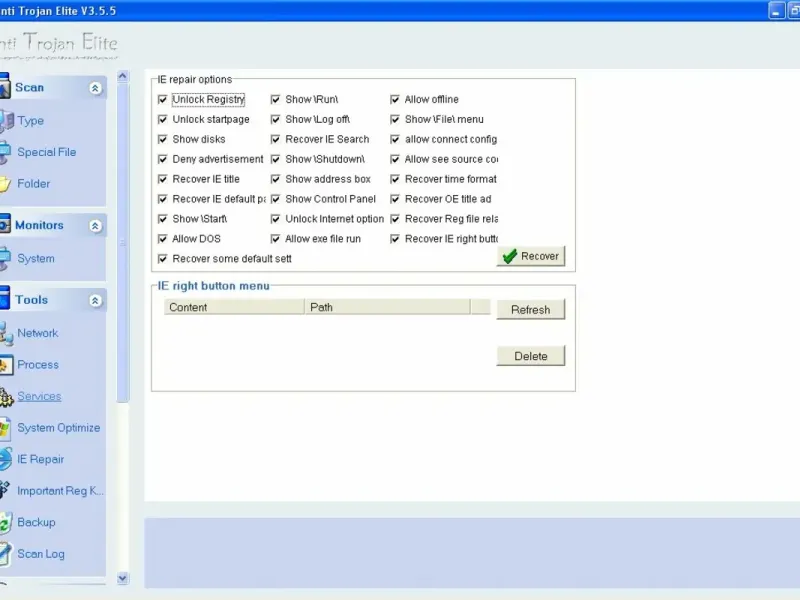Toggle Recover OE title ad checkbox

pos(395,199)
